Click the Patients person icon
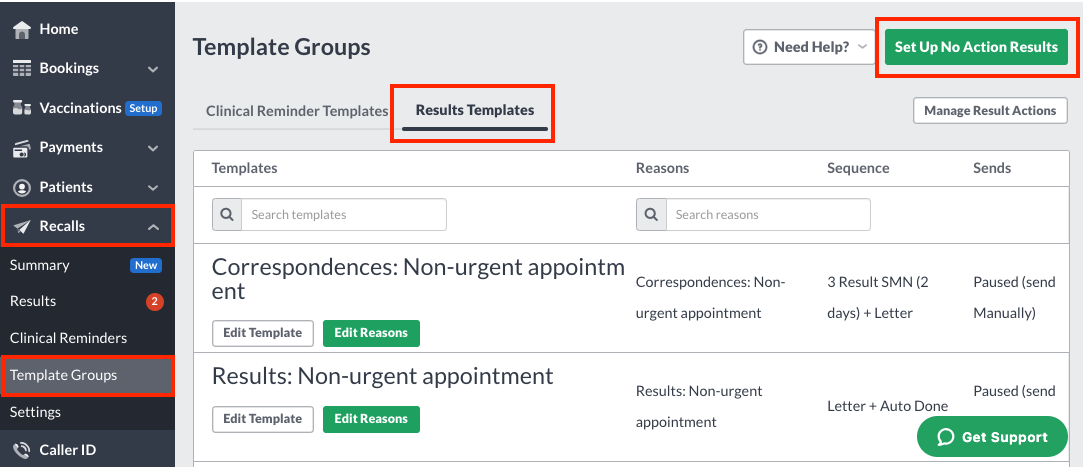The image size is (1083, 467). point(22,187)
